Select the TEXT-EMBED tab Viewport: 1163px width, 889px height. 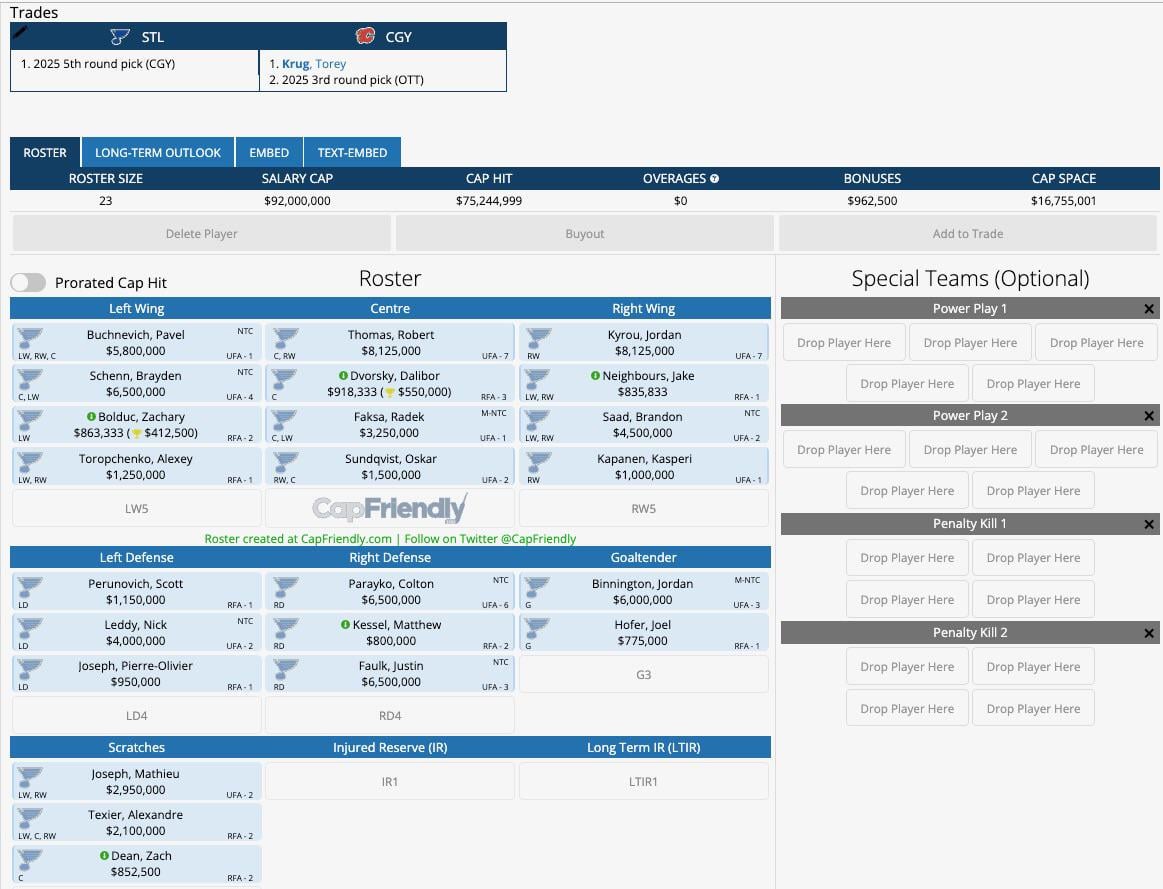pos(352,152)
